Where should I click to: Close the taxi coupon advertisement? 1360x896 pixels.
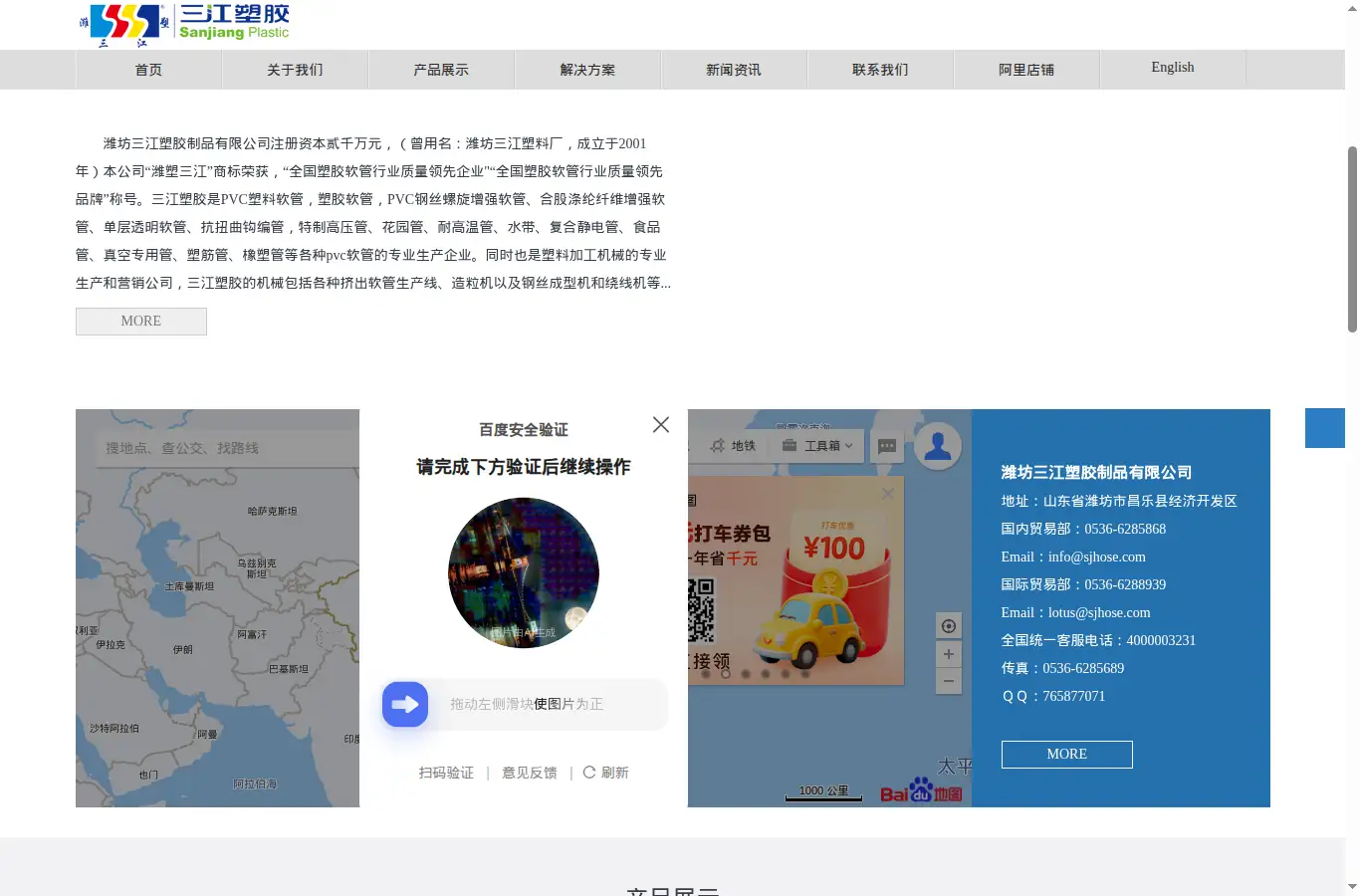tap(888, 493)
